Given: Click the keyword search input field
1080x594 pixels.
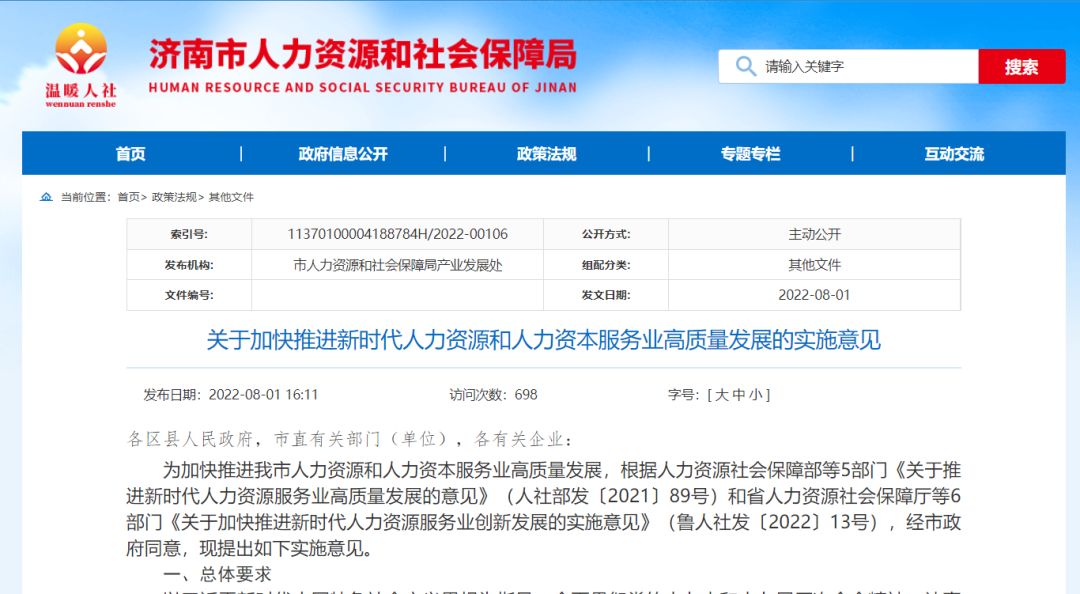Looking at the screenshot, I should (x=849, y=66).
